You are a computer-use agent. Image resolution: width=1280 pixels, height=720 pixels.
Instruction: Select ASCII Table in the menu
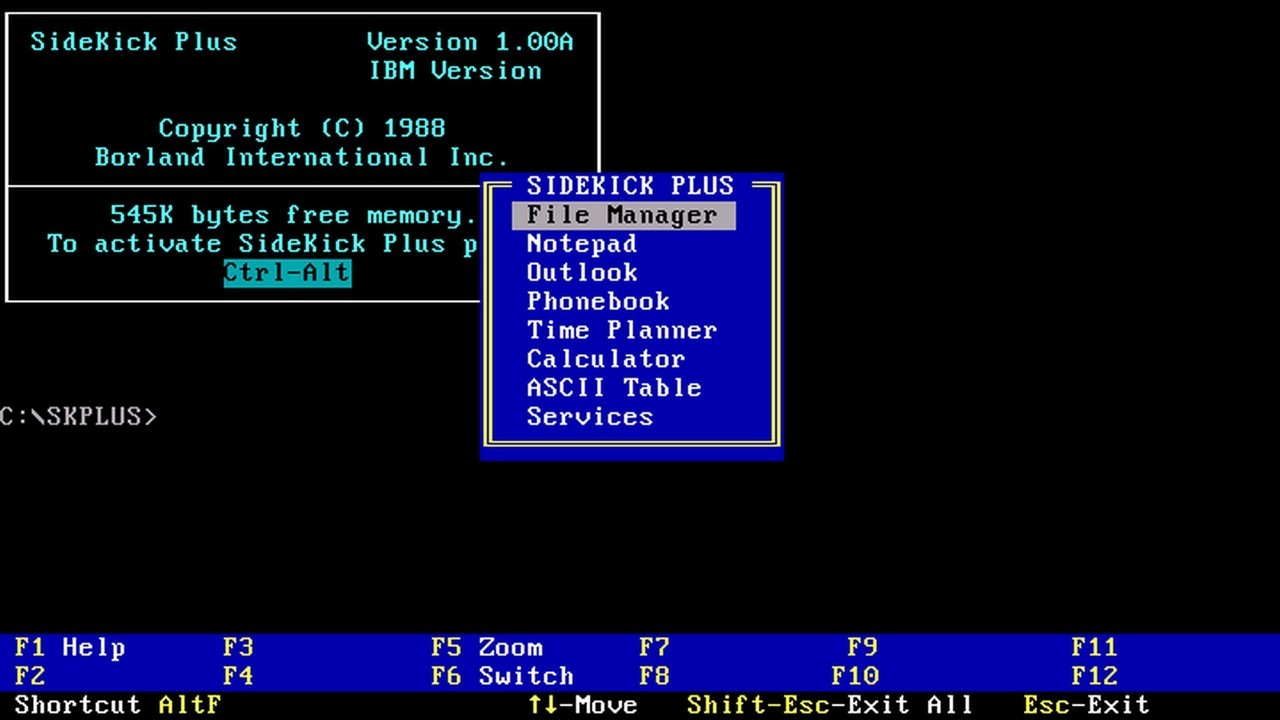pos(613,389)
